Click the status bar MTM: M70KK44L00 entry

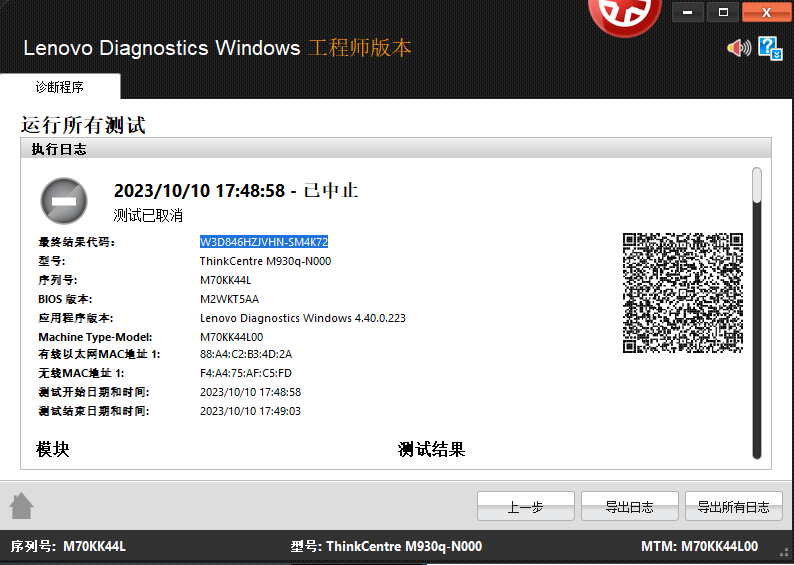tap(699, 546)
